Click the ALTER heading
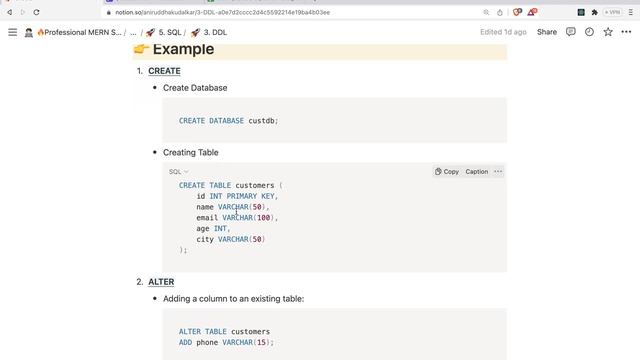Image resolution: width=640 pixels, height=360 pixels. click(161, 282)
